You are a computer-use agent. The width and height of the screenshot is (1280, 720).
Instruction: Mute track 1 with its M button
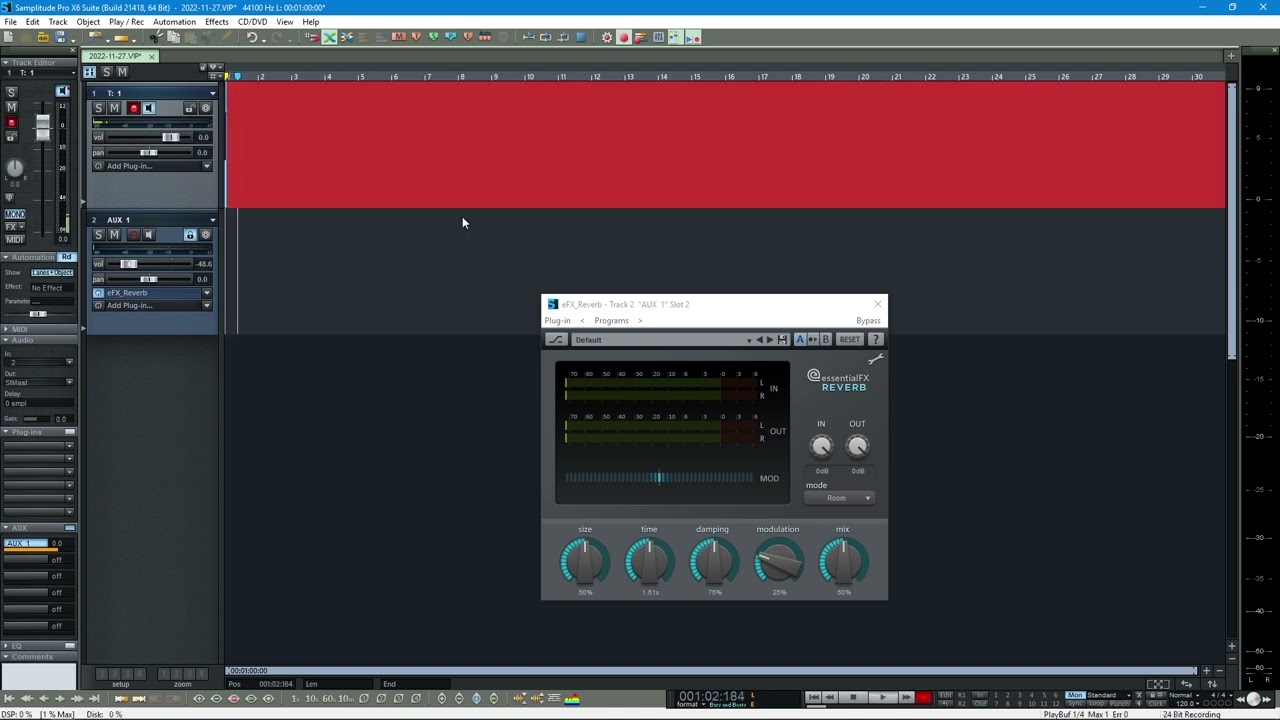[114, 108]
